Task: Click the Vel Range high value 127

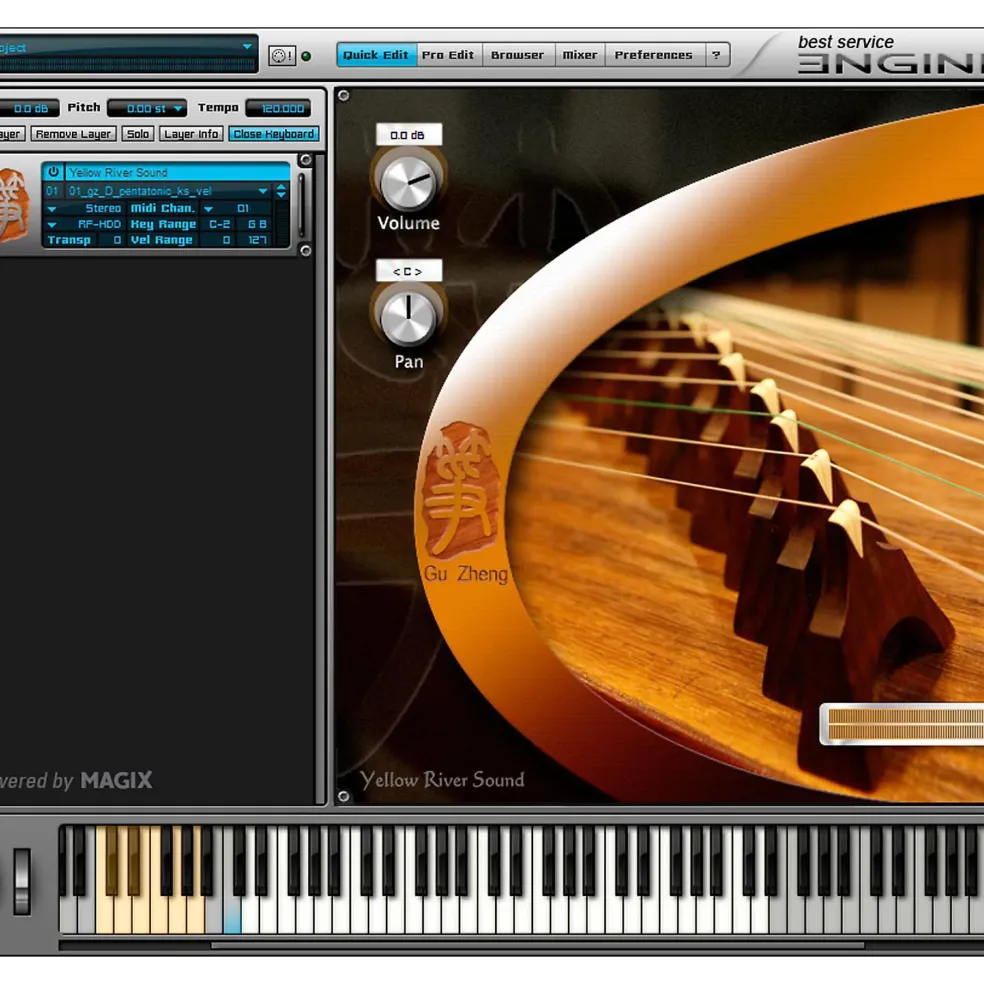Action: click(x=256, y=240)
